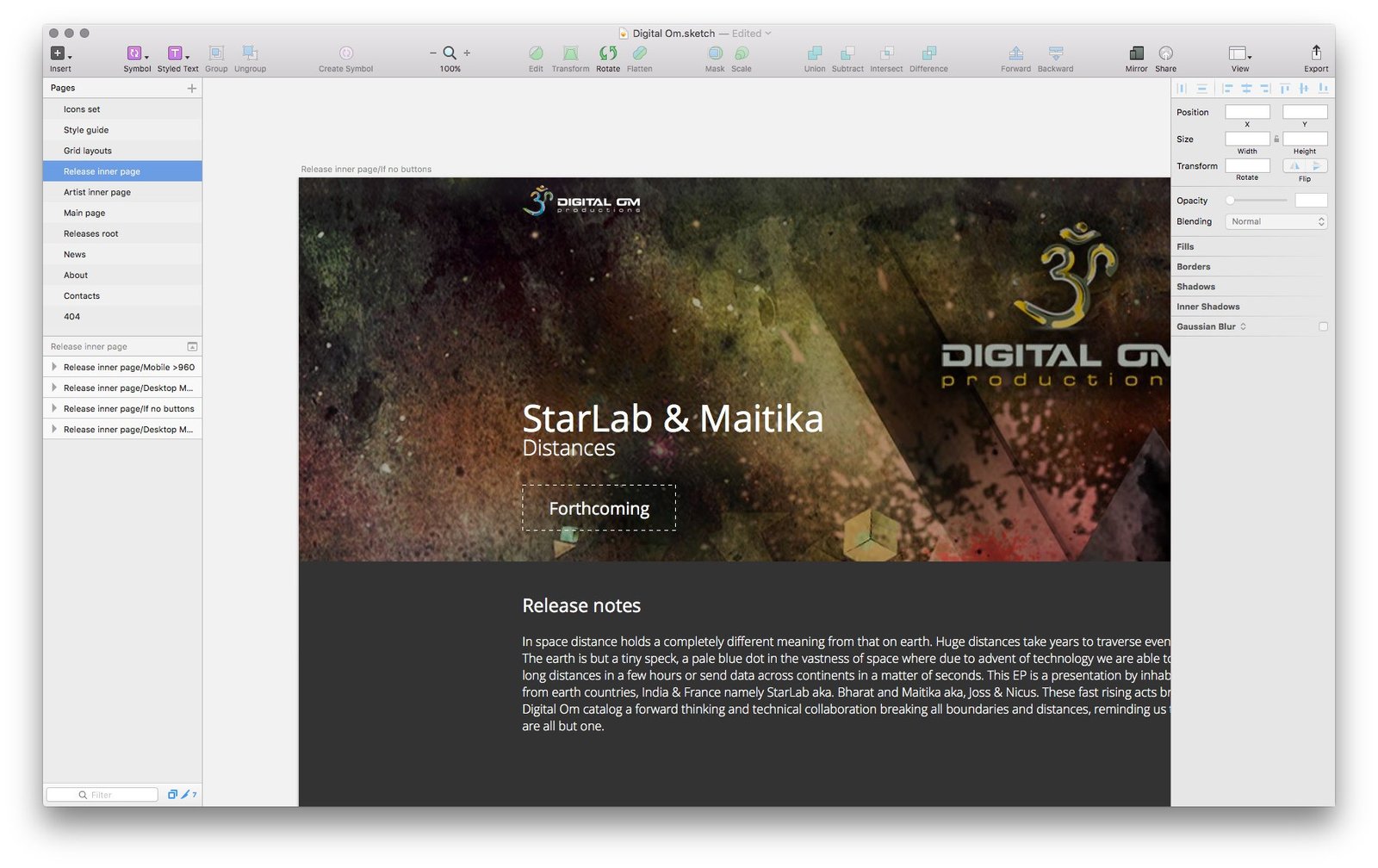Screen dimensions: 1378x868
Task: Select the Artist inner page
Action: [97, 192]
